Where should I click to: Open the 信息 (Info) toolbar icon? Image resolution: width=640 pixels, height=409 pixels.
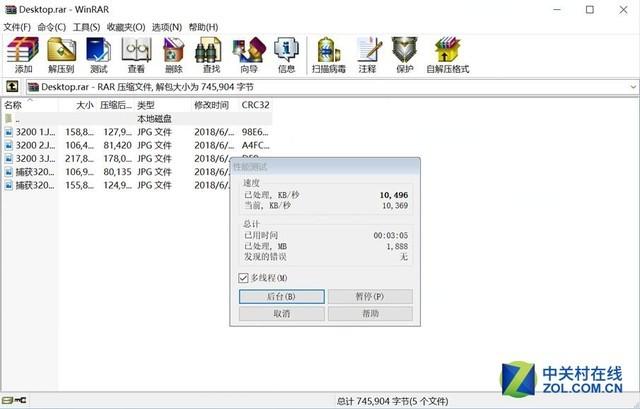(286, 55)
